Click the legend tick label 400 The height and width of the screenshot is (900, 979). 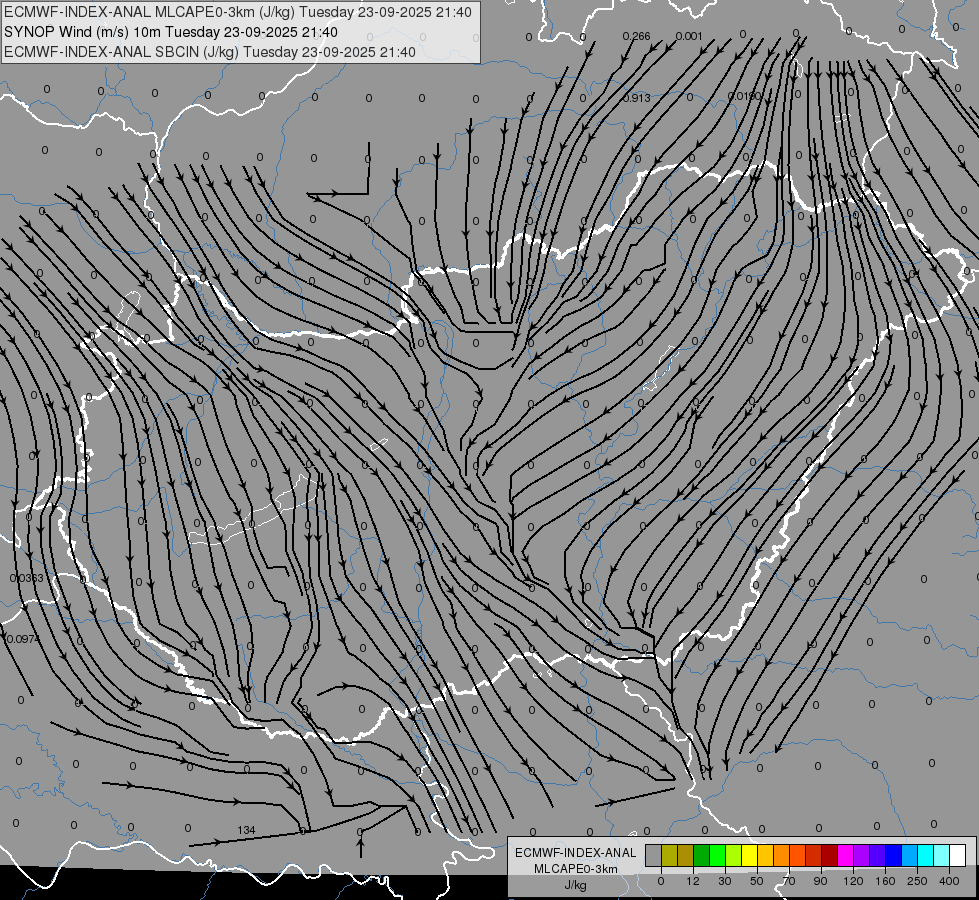click(949, 881)
